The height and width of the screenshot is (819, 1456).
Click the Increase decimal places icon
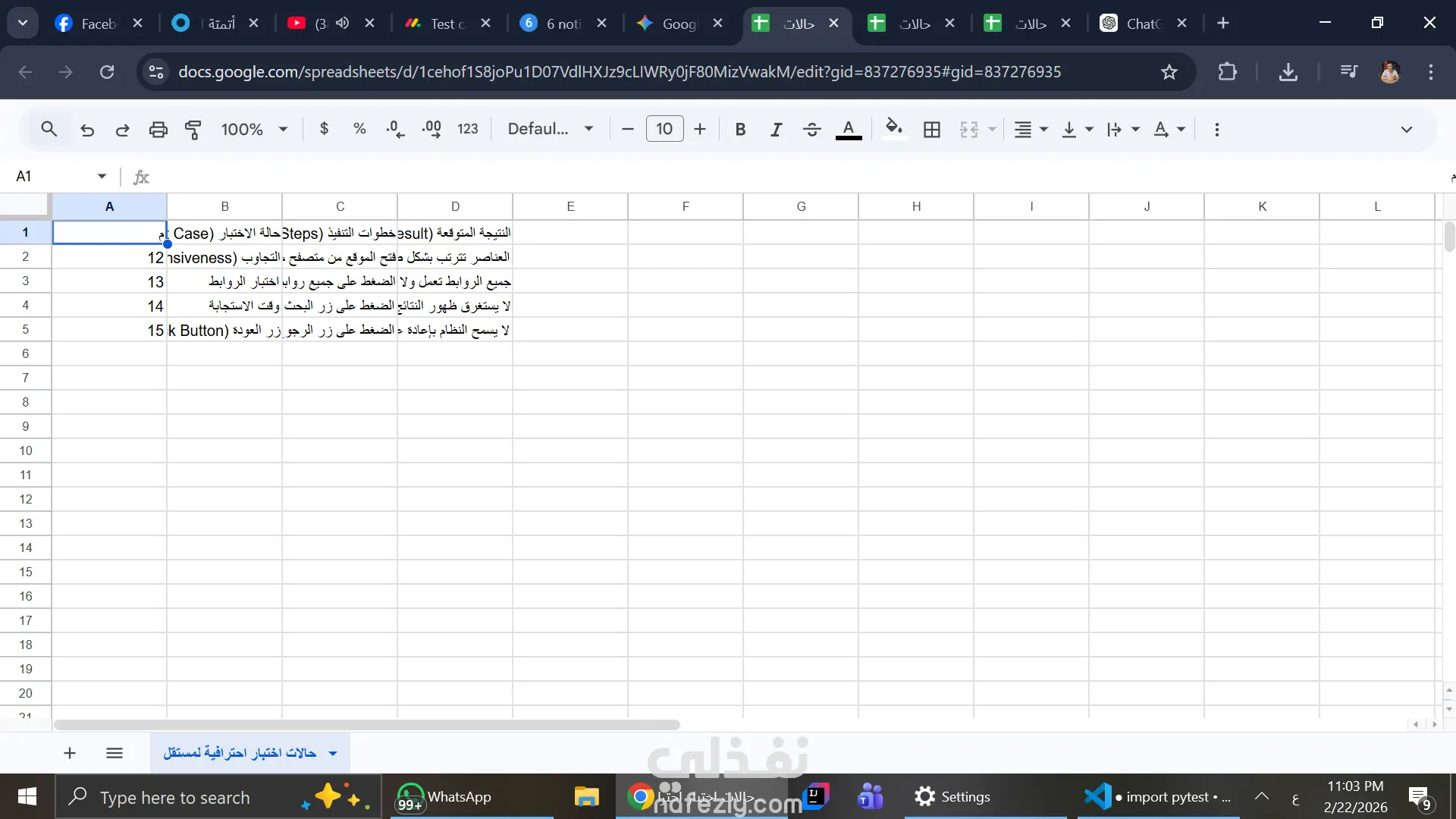(x=431, y=130)
